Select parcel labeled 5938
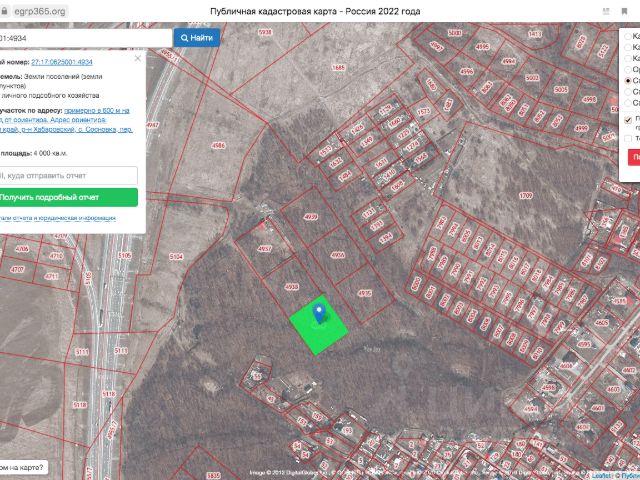The image size is (640, 480). (x=265, y=32)
